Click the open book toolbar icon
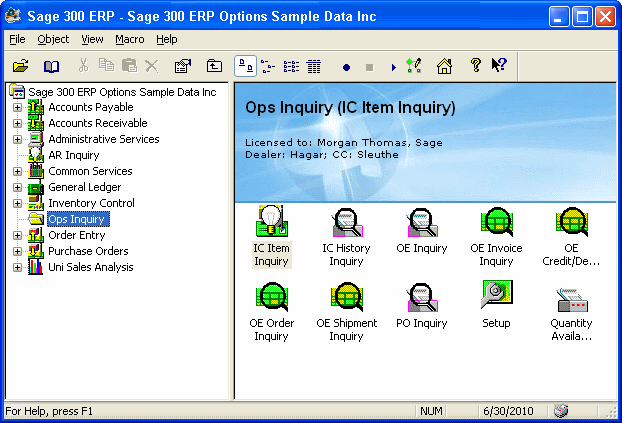 pos(51,66)
